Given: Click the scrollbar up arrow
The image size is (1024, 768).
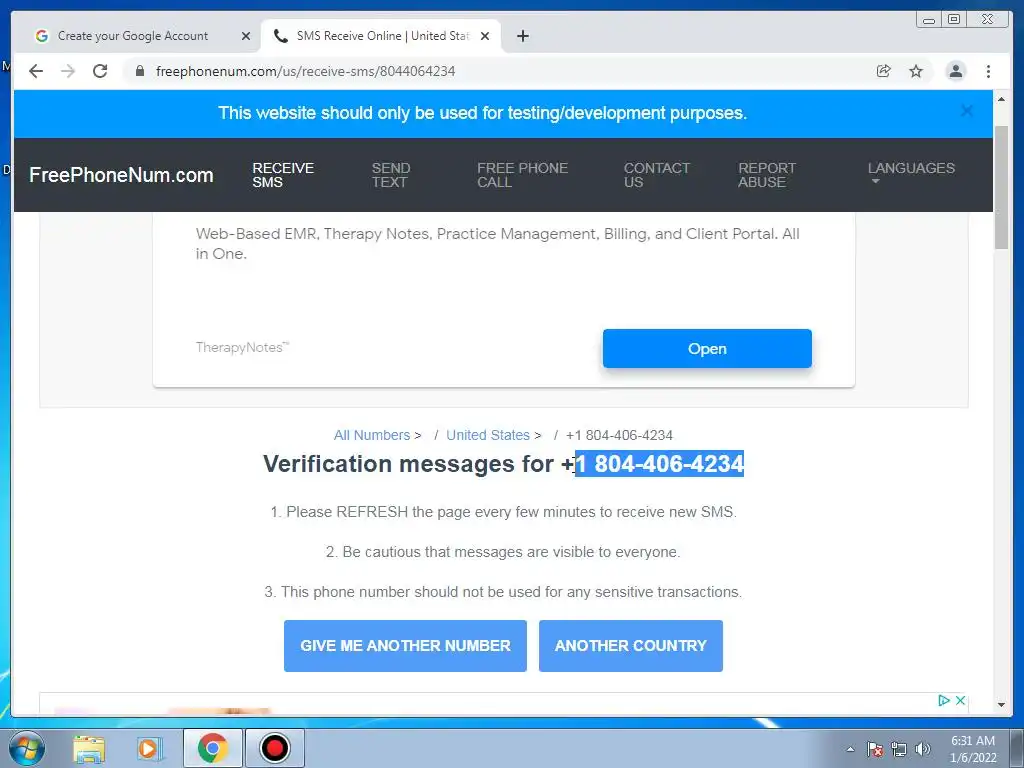Looking at the screenshot, I should (x=1001, y=99).
